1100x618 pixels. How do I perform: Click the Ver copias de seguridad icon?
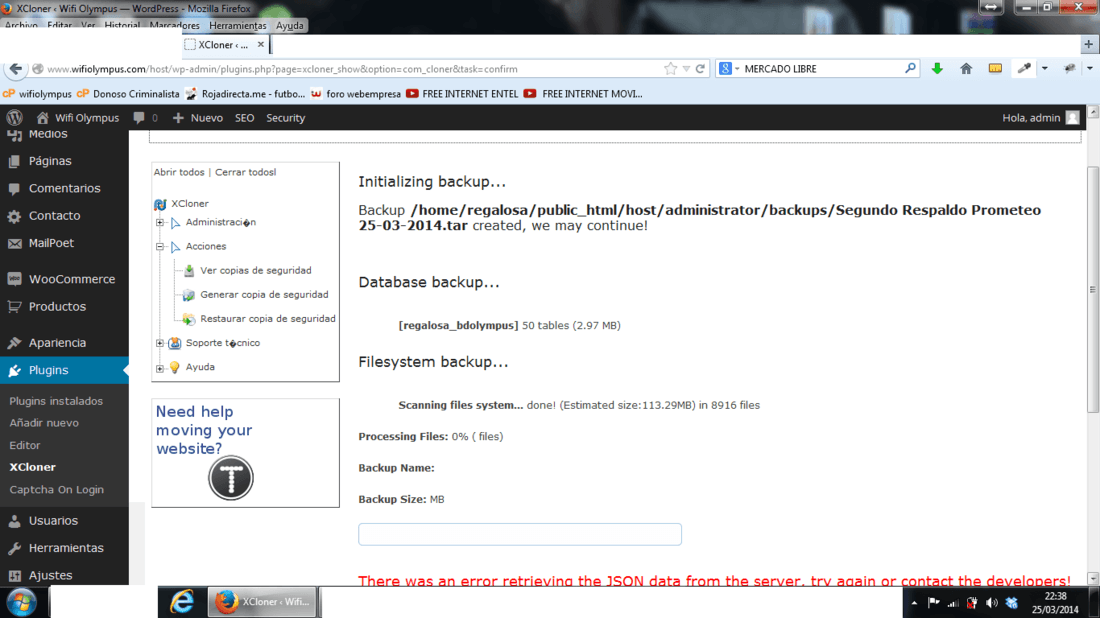(189, 271)
